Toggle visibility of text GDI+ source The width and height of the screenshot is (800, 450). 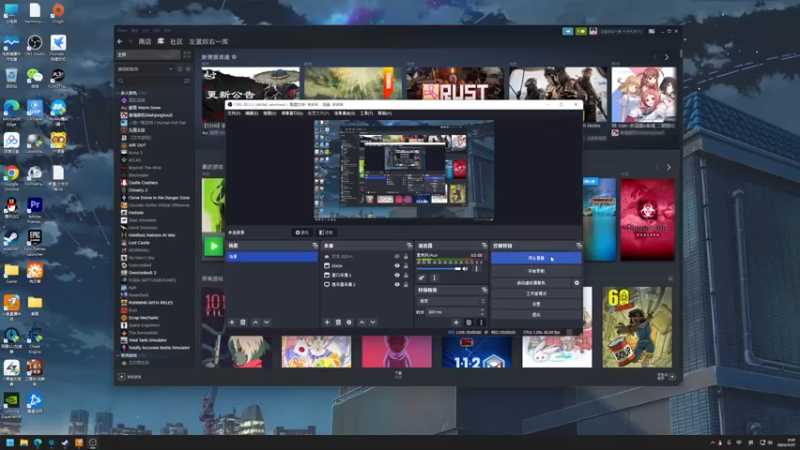pos(397,257)
